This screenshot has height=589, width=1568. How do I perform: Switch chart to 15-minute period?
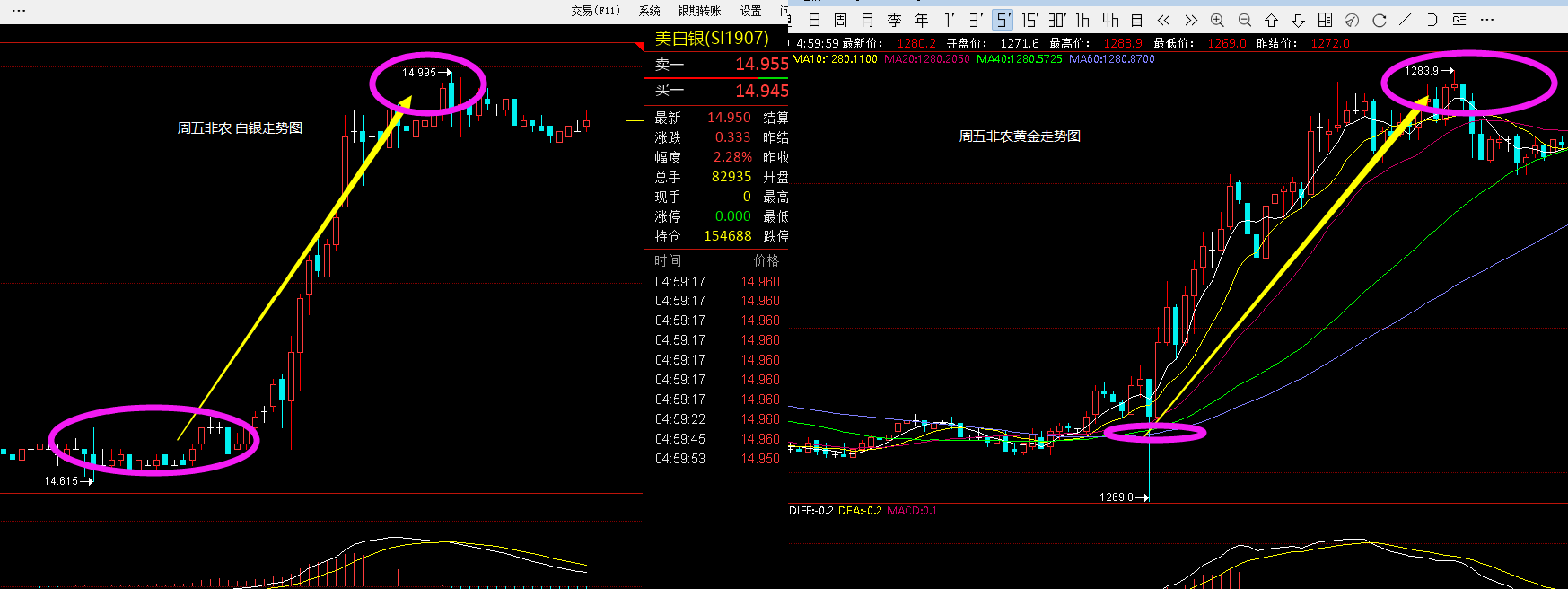coord(1029,20)
